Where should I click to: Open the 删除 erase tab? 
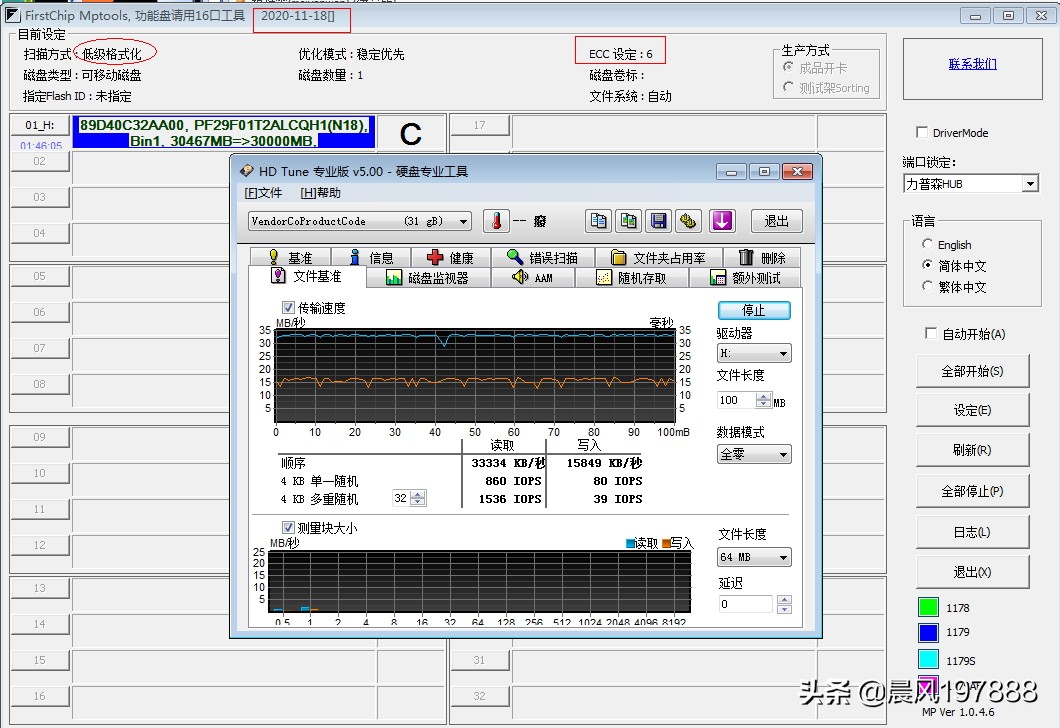pos(761,258)
